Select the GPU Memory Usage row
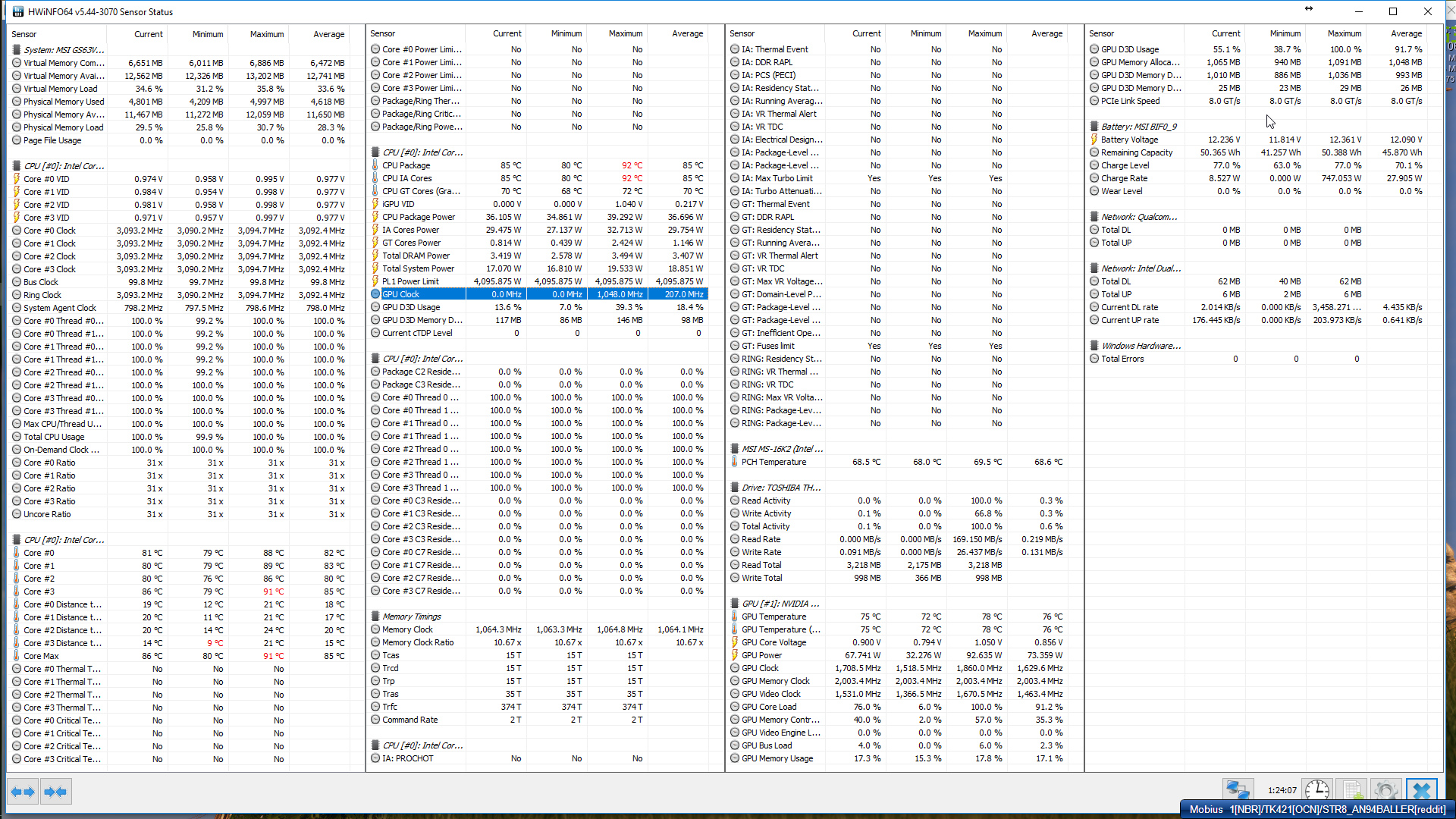Viewport: 1456px width, 819px height. (x=898, y=758)
